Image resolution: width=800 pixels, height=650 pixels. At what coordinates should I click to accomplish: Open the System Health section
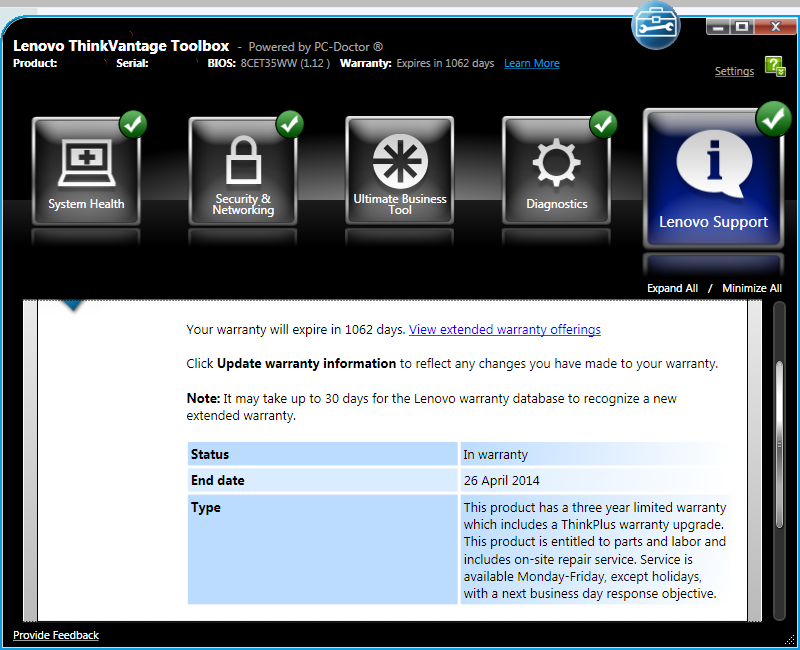pos(86,171)
